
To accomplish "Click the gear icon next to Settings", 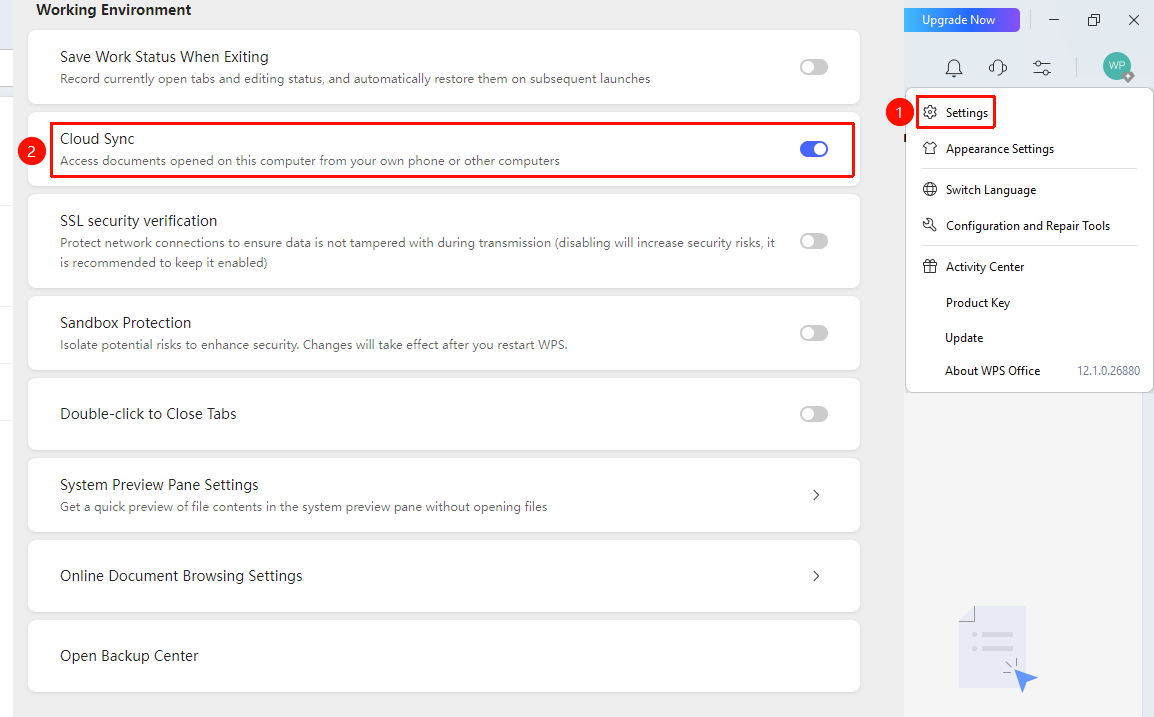I will [x=930, y=112].
